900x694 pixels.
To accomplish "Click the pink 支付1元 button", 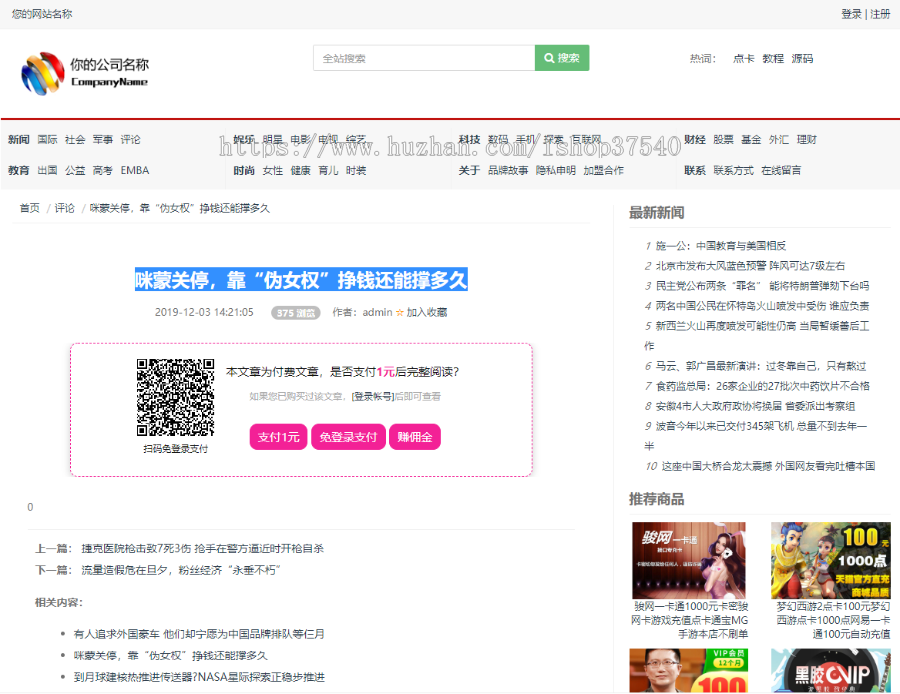I will (x=279, y=437).
